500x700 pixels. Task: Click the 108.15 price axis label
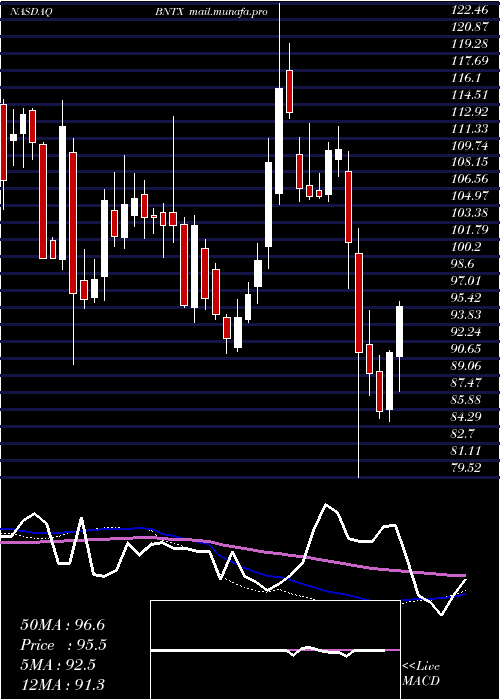point(468,162)
